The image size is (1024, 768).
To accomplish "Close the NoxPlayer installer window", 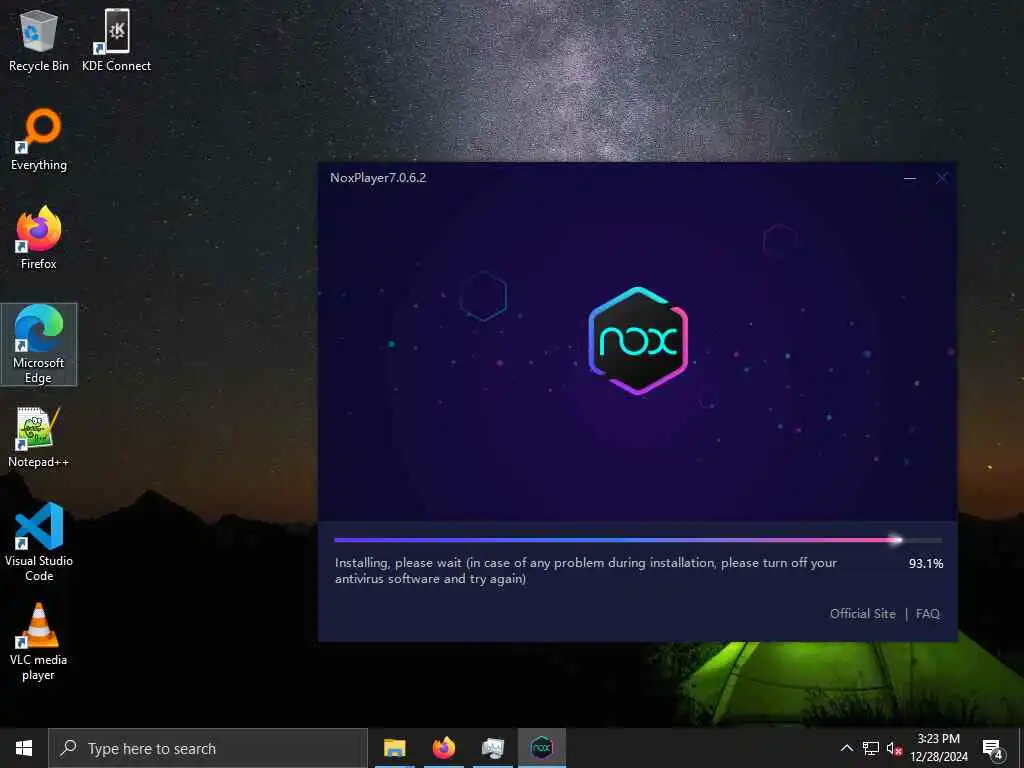I will pyautogui.click(x=942, y=178).
